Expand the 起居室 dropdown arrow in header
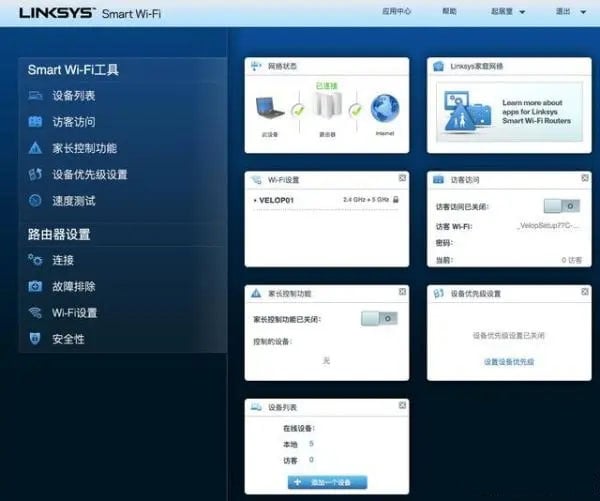This screenshot has height=501, width=600. [x=522, y=12]
